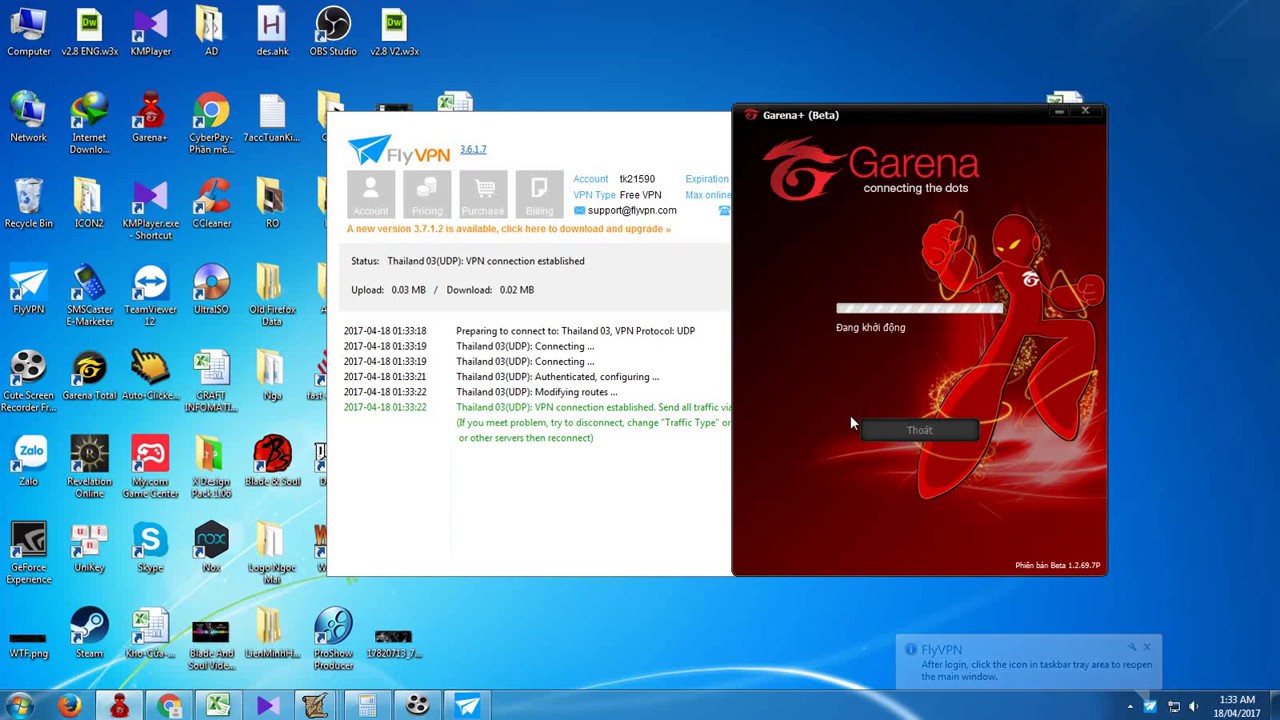Select the OBS Studio desktop shortcut
1280x720 pixels.
(333, 32)
